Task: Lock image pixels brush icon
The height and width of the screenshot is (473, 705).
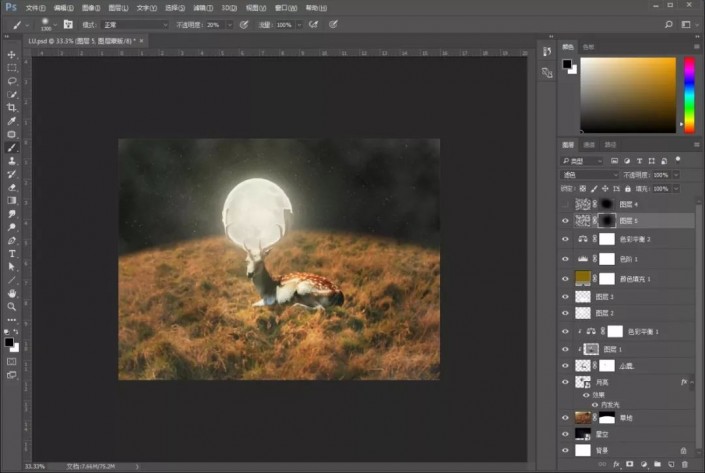Action: click(594, 189)
